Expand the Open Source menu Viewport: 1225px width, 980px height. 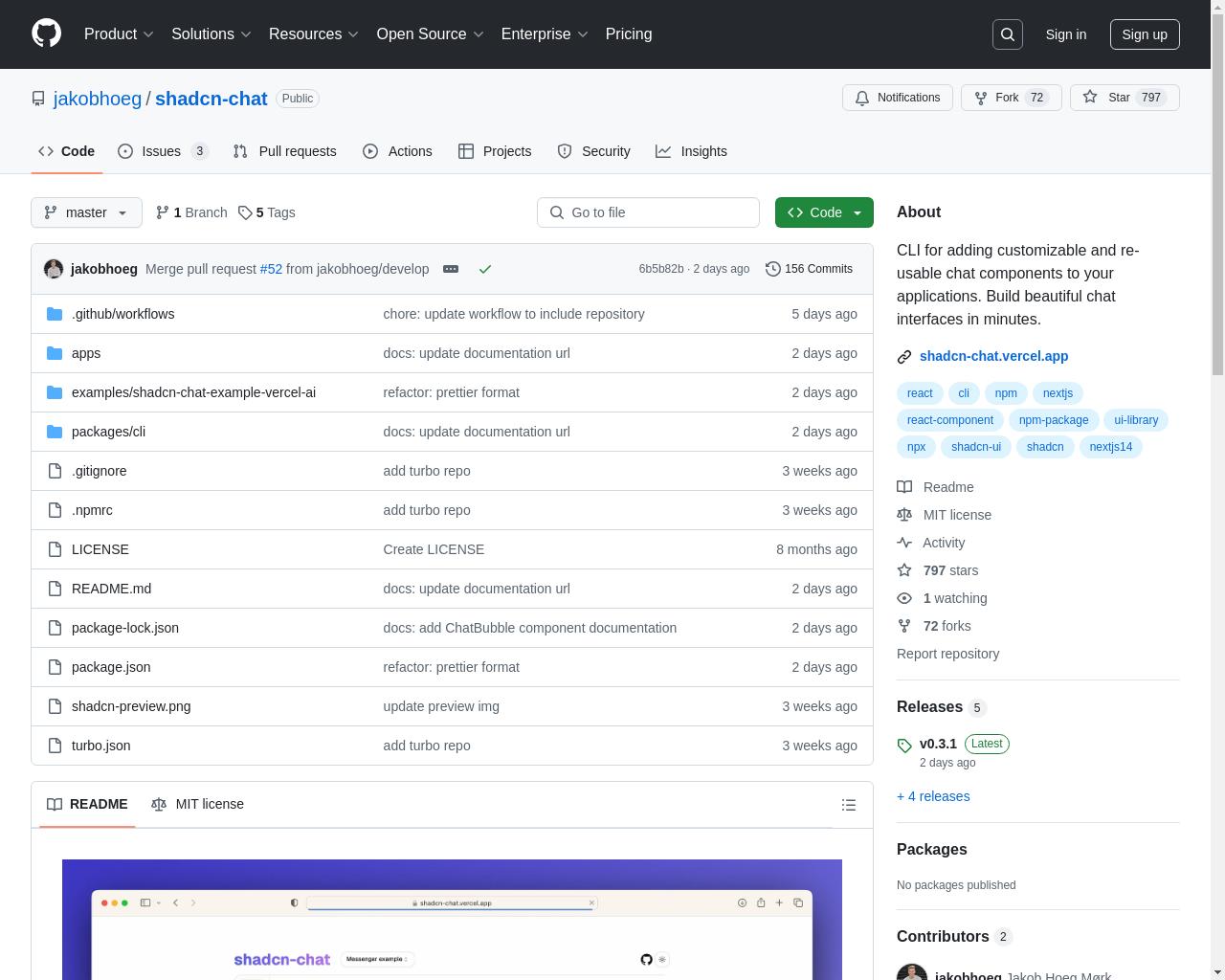(x=431, y=34)
